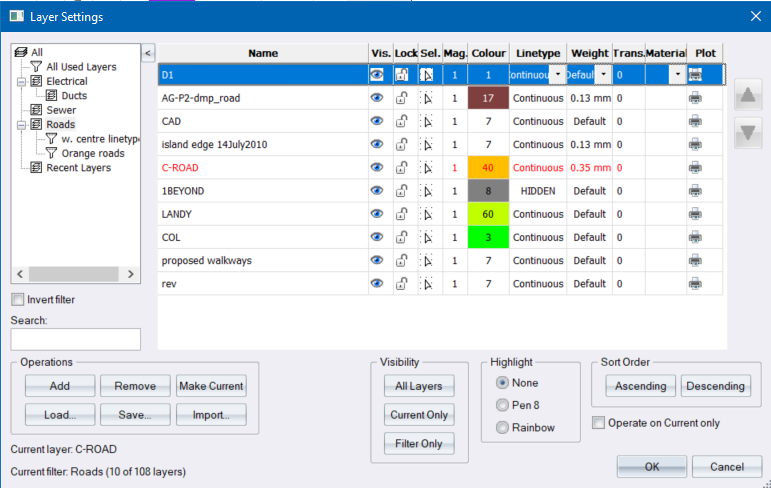Click the lock icon for the COL layer
Image resolution: width=771 pixels, height=488 pixels.
(x=401, y=237)
